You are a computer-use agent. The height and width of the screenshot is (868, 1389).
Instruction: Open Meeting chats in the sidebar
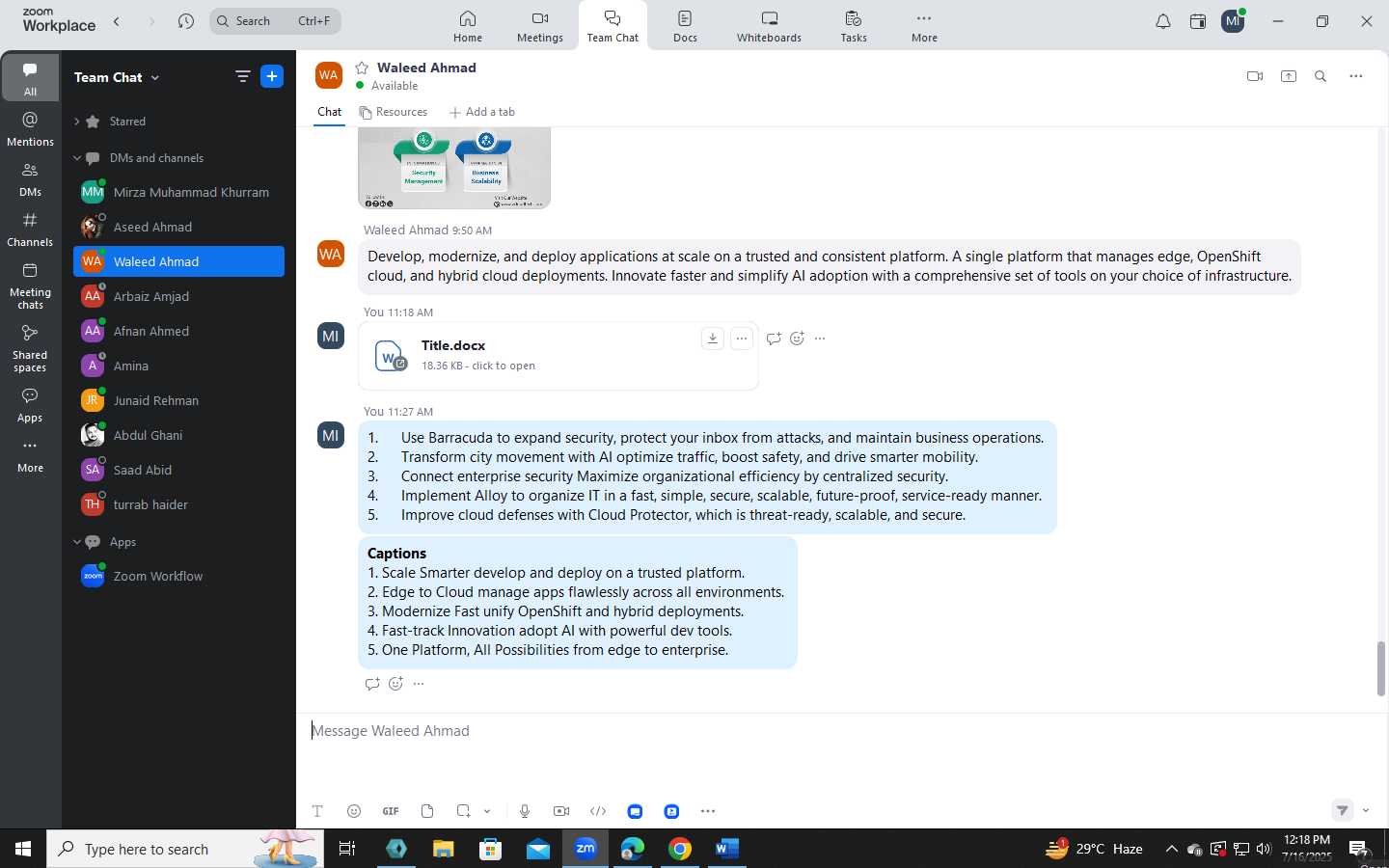[30, 285]
